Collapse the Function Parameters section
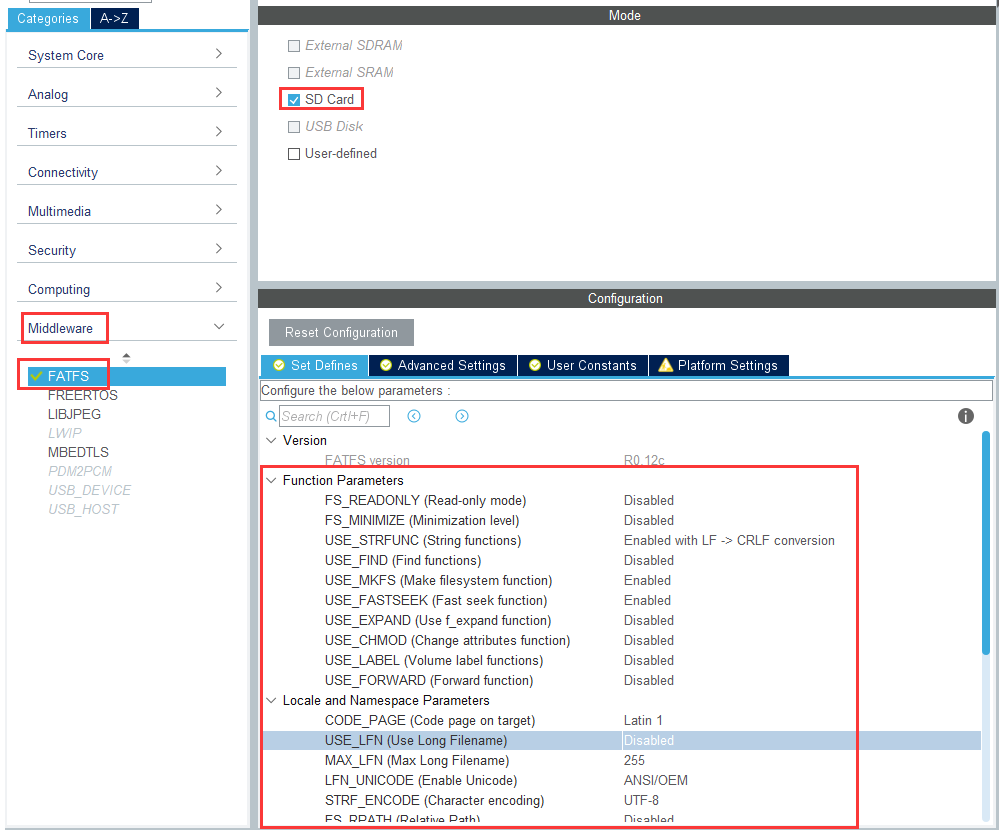Screen dimensions: 999x830 tap(271, 480)
